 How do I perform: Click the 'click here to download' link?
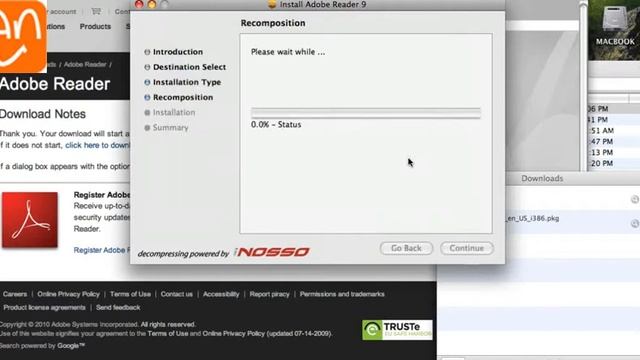click(x=98, y=145)
